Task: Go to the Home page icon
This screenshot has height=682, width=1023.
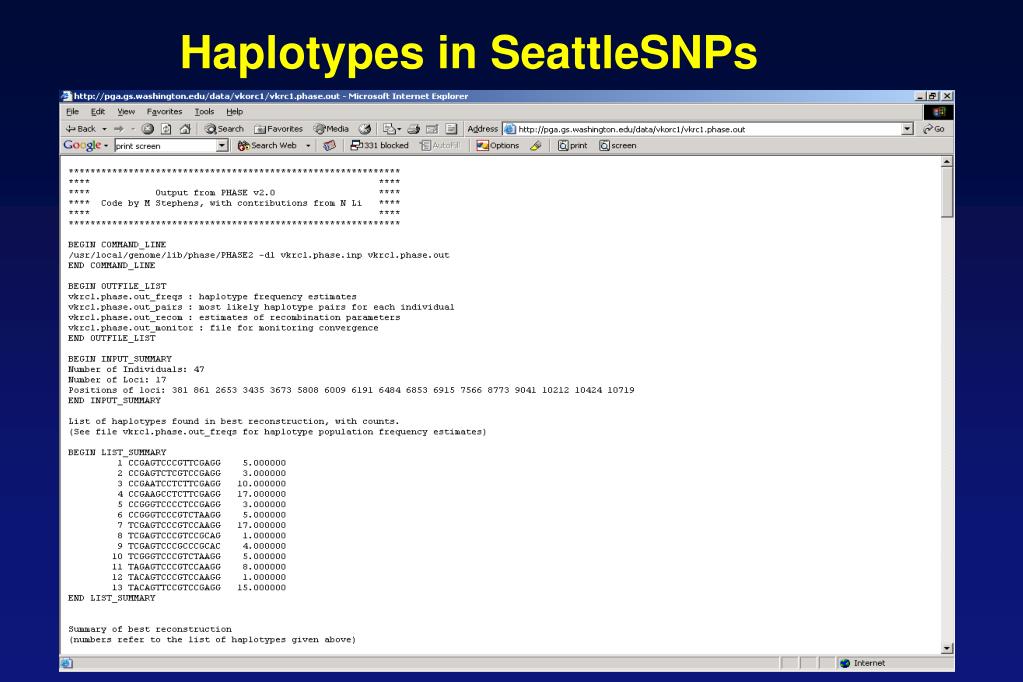Action: tap(185, 129)
